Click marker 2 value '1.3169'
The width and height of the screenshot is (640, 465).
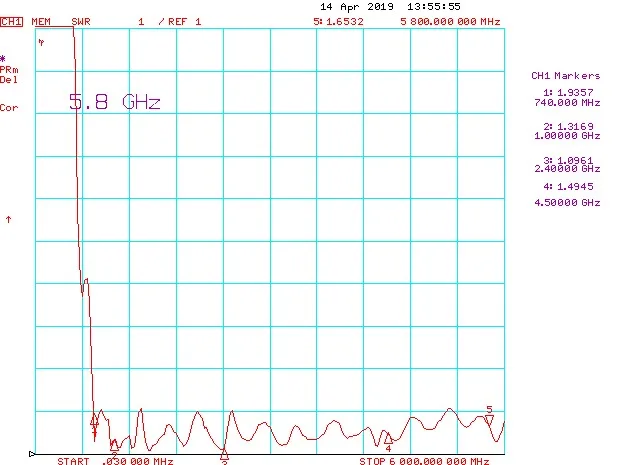pos(575,127)
